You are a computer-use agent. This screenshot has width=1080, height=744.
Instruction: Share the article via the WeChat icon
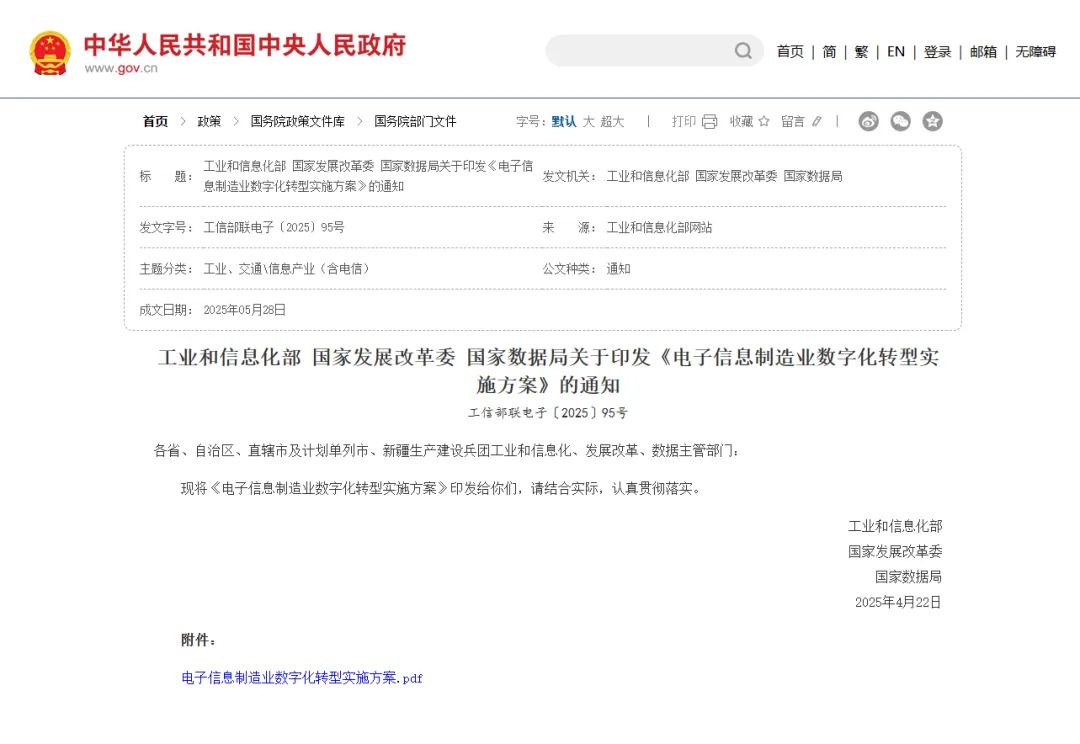(x=900, y=121)
